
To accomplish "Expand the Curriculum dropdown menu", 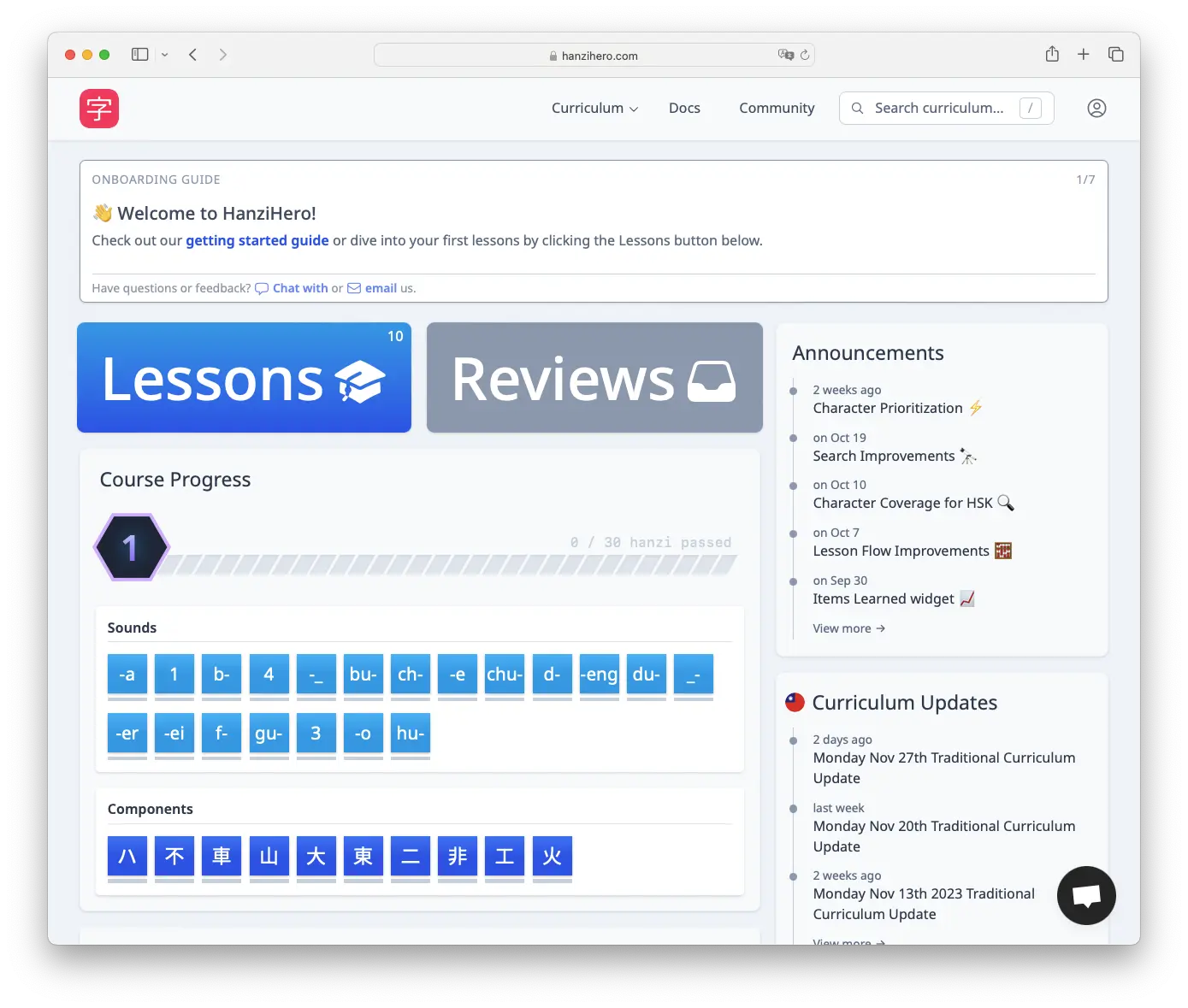I will click(x=594, y=109).
